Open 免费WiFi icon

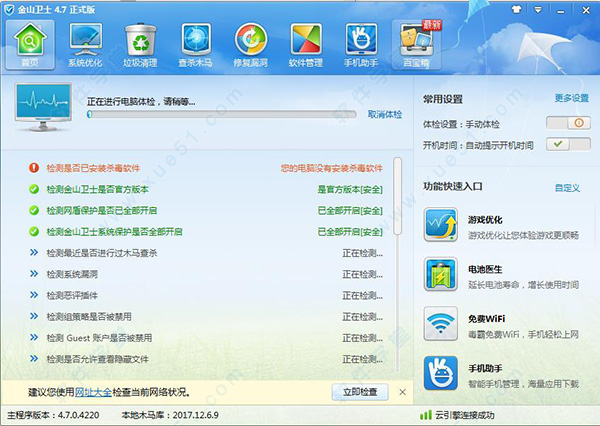pos(440,324)
